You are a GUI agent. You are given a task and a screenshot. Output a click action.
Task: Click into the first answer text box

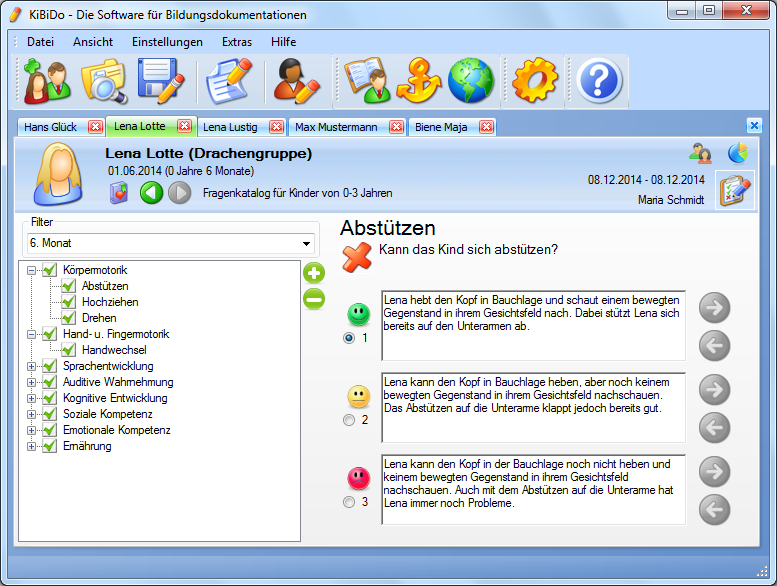click(x=532, y=325)
